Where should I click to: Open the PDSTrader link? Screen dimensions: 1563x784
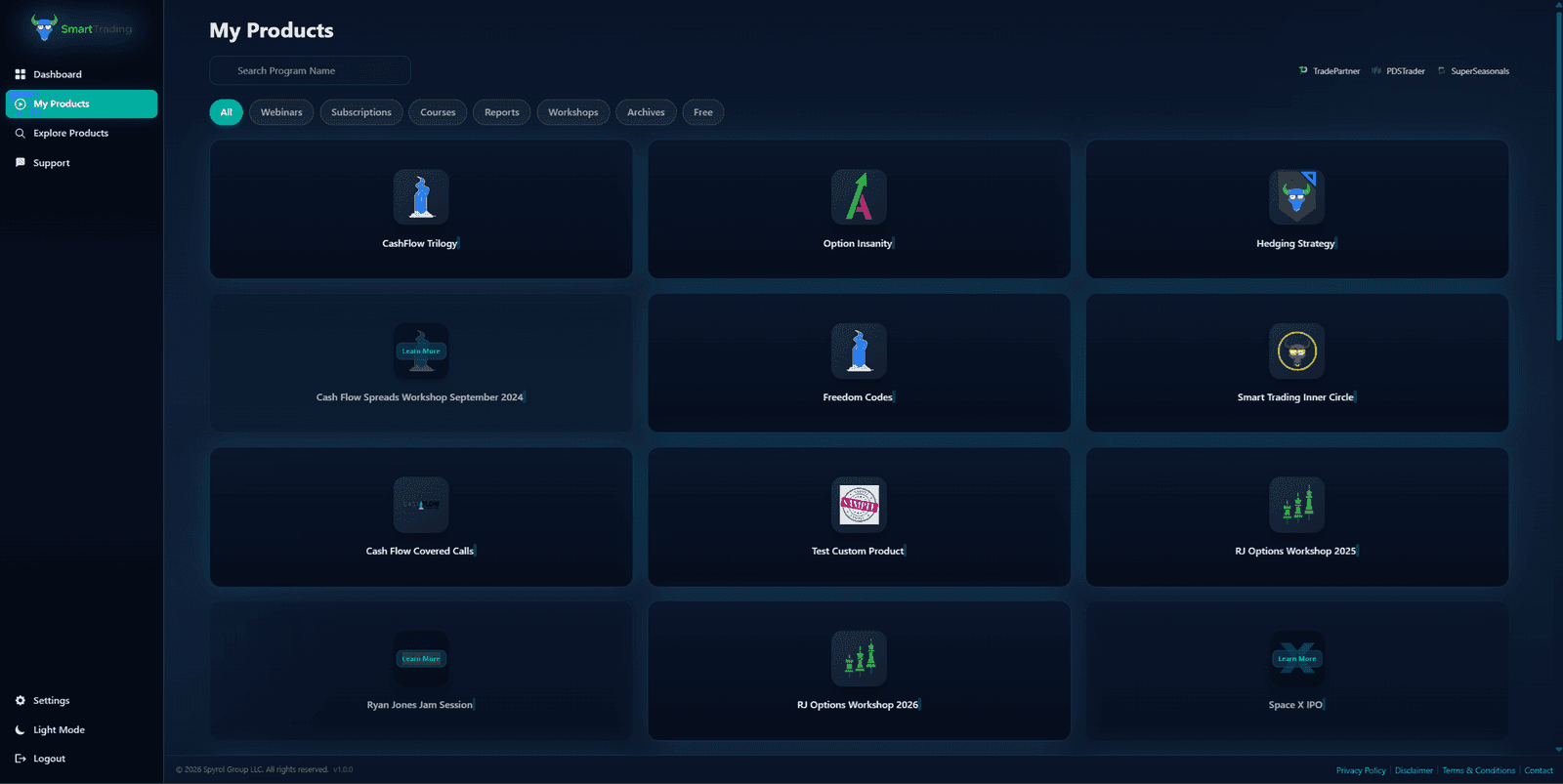coord(1398,70)
